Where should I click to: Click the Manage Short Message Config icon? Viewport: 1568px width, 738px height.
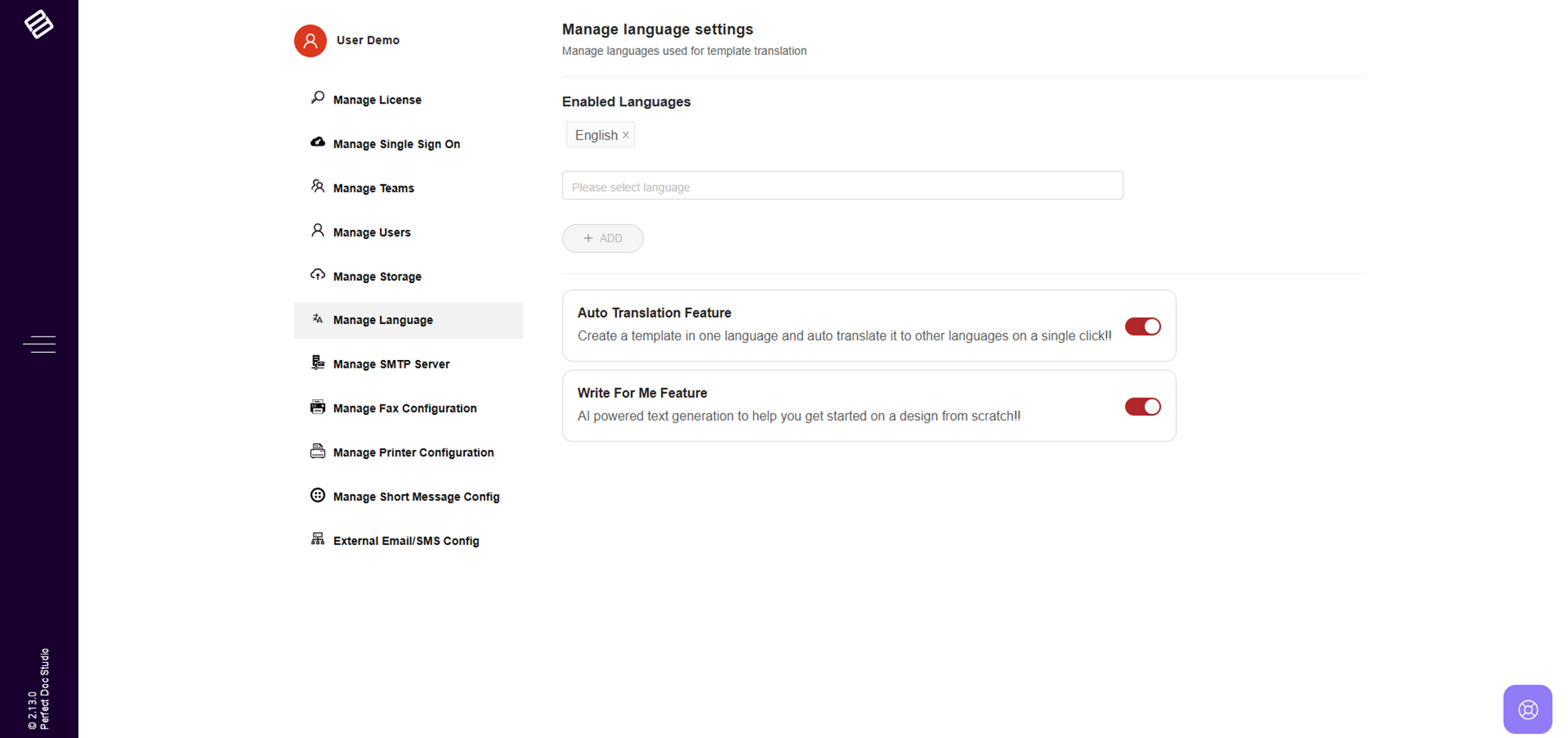tap(318, 496)
